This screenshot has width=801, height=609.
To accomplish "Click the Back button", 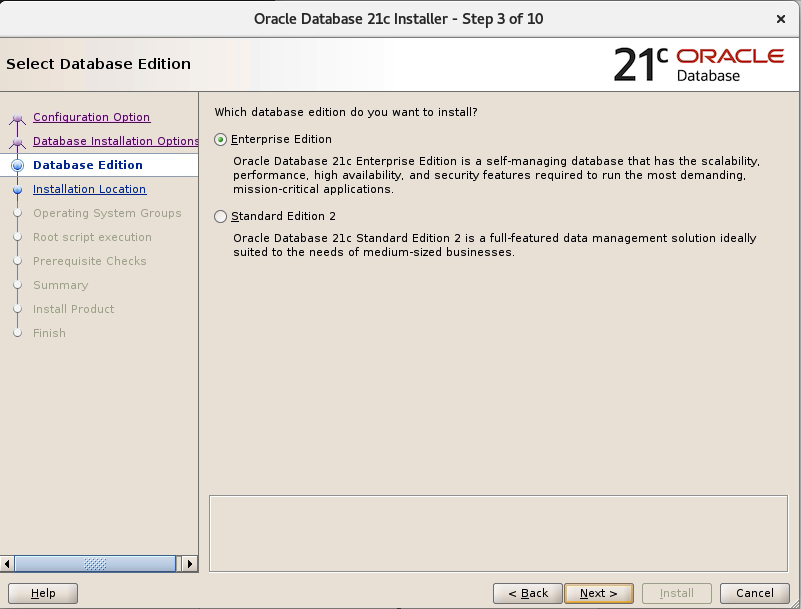I will [527, 593].
